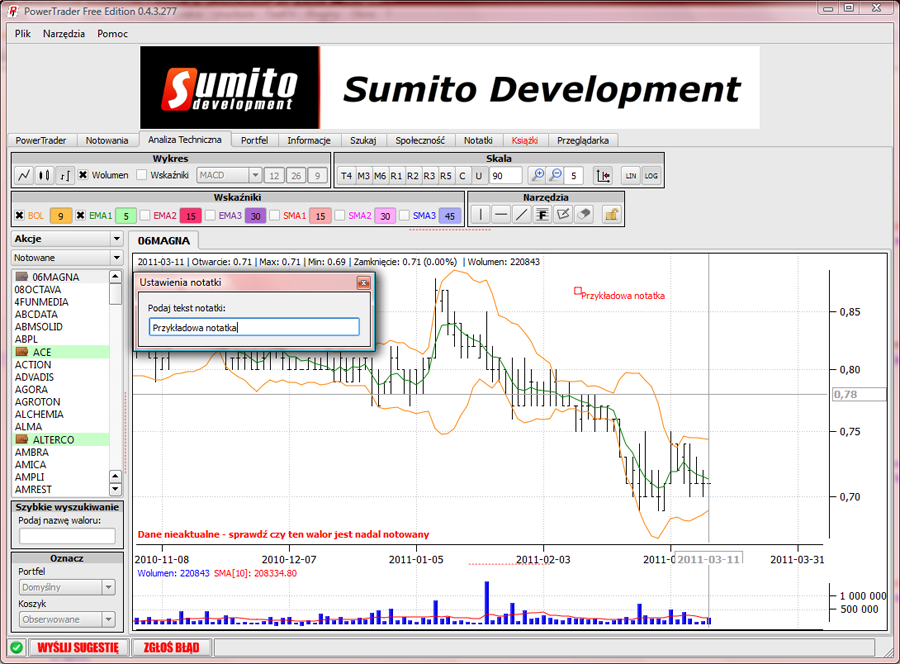Switch to linear scale LIN
This screenshot has height=664, width=900.
(631, 176)
